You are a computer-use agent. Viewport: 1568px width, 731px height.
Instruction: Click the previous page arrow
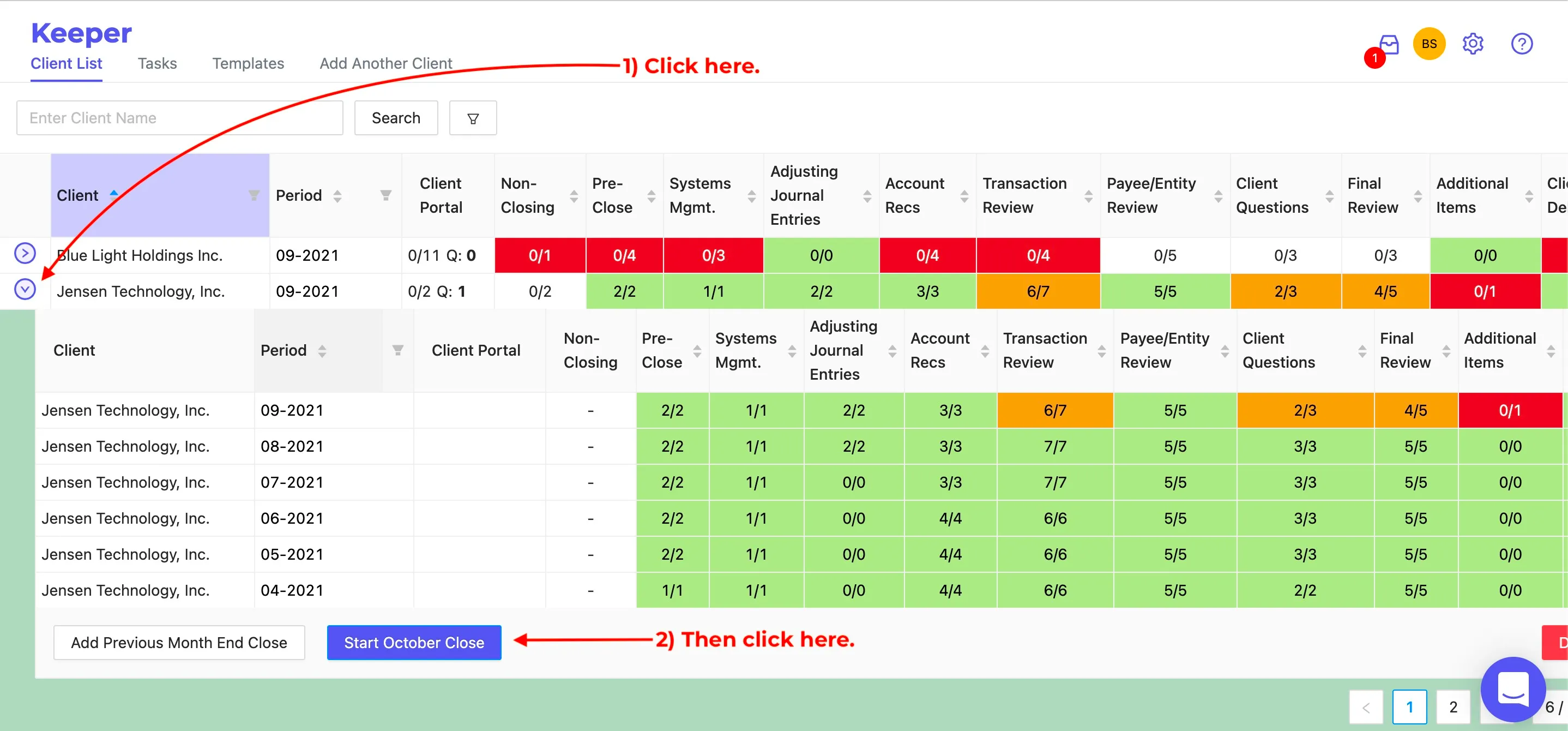click(1366, 707)
